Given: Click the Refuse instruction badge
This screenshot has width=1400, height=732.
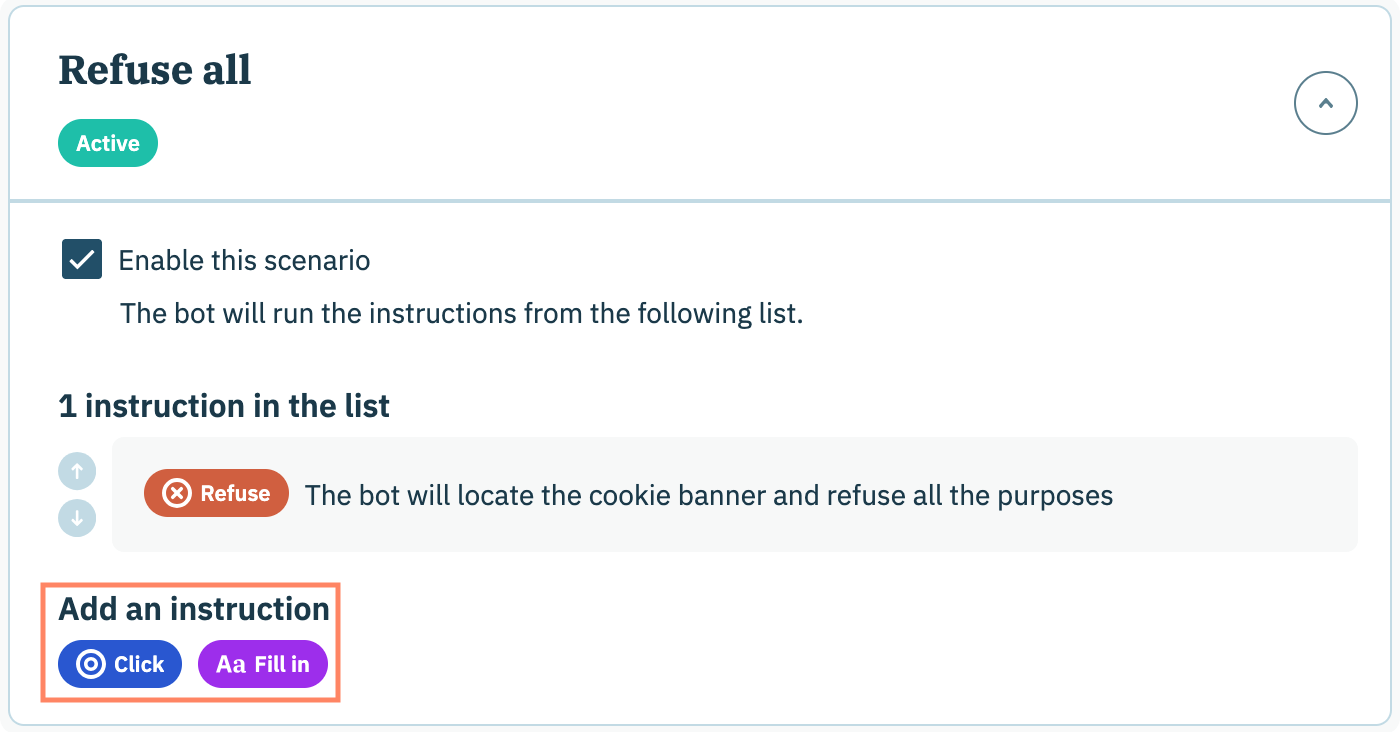Looking at the screenshot, I should click(216, 494).
